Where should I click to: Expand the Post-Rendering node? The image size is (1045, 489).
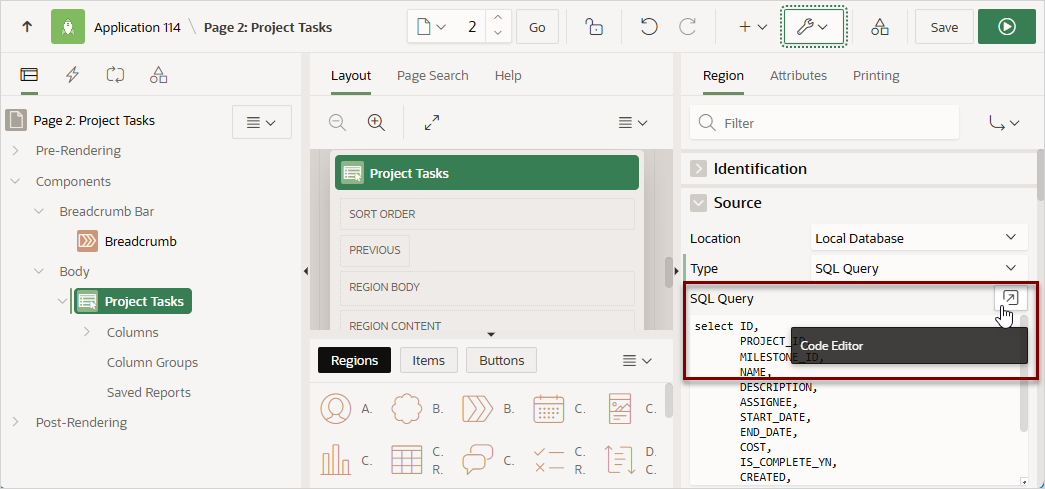[15, 422]
